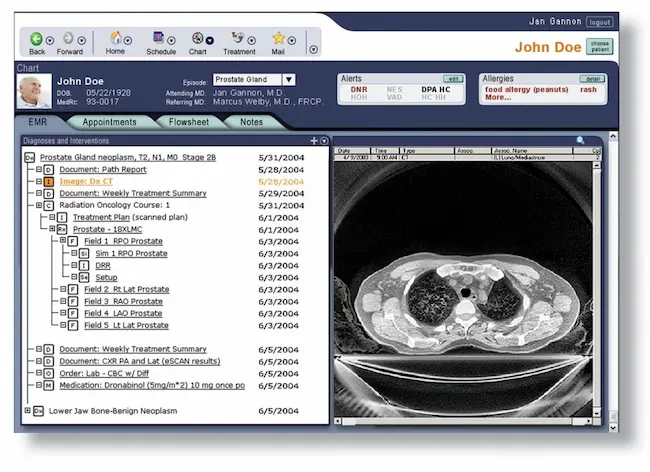
Task: Click the Home house icon
Action: click(115, 38)
